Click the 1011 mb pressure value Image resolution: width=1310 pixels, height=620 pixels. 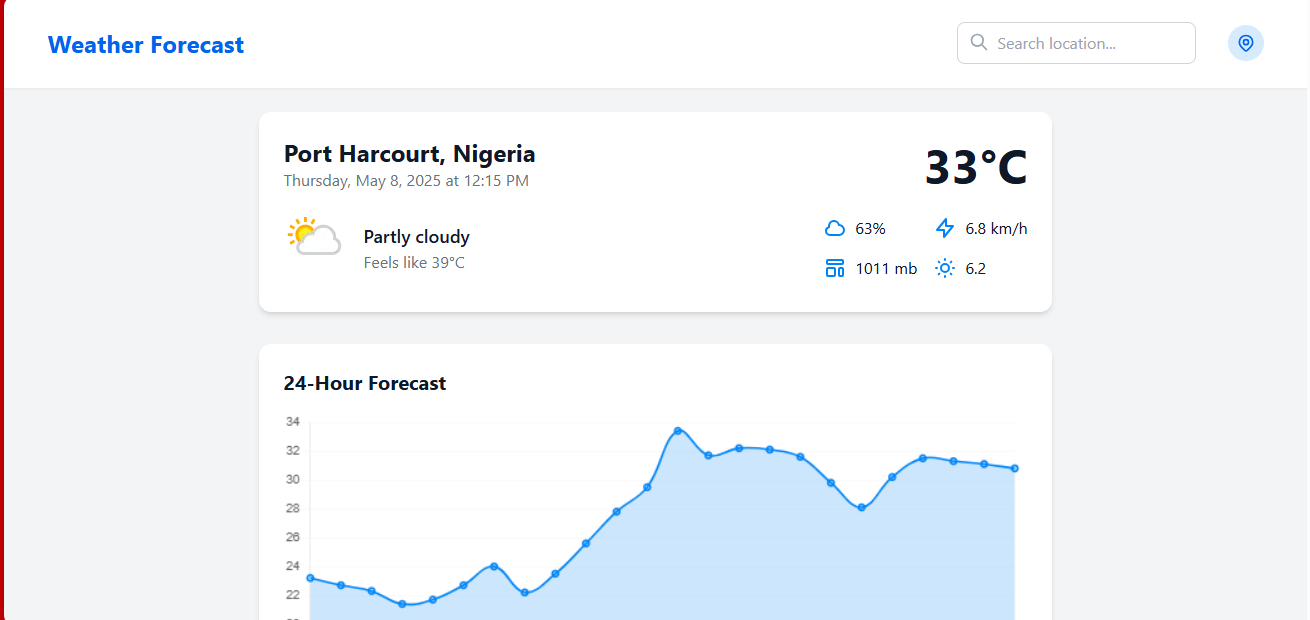[886, 268]
